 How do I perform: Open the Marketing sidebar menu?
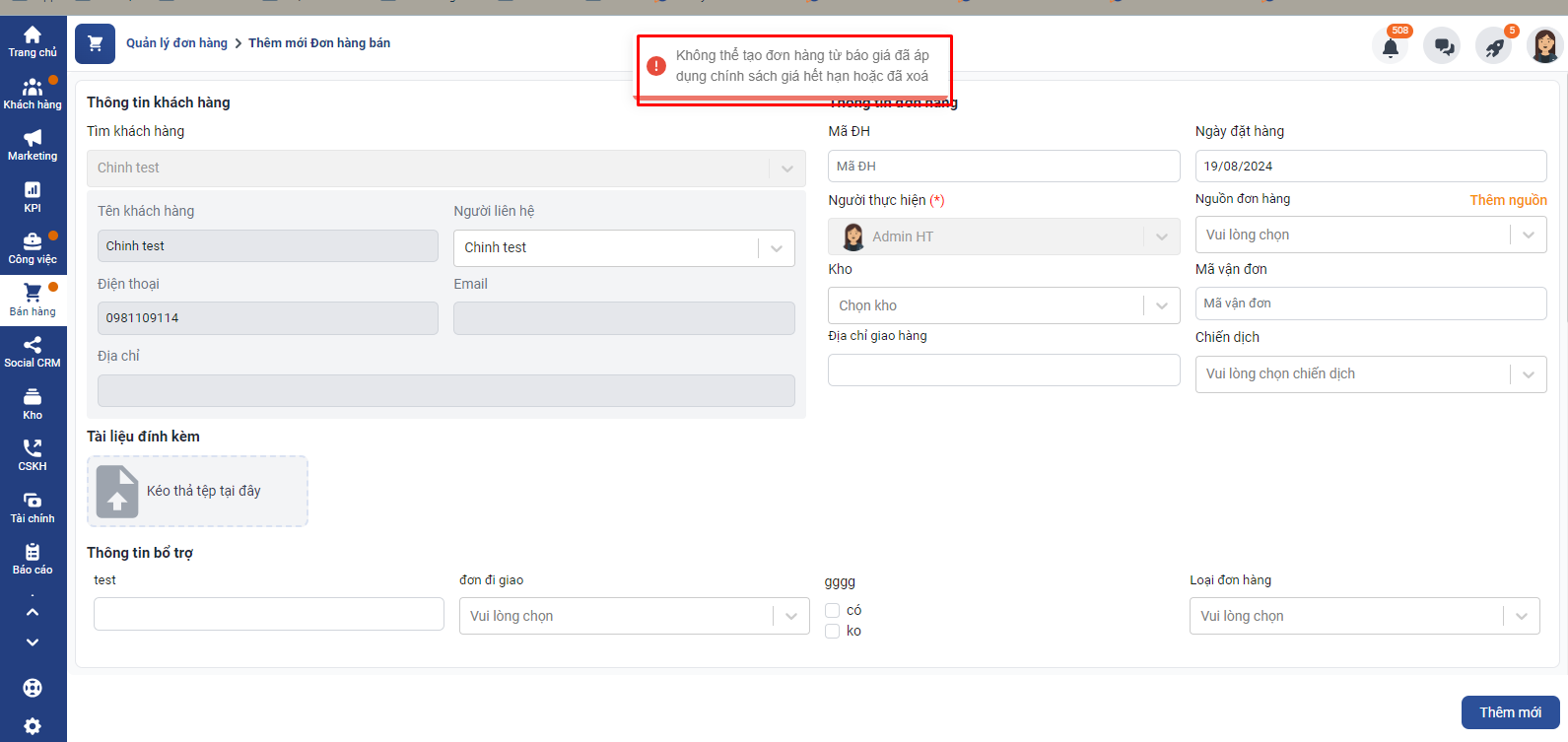(33, 145)
